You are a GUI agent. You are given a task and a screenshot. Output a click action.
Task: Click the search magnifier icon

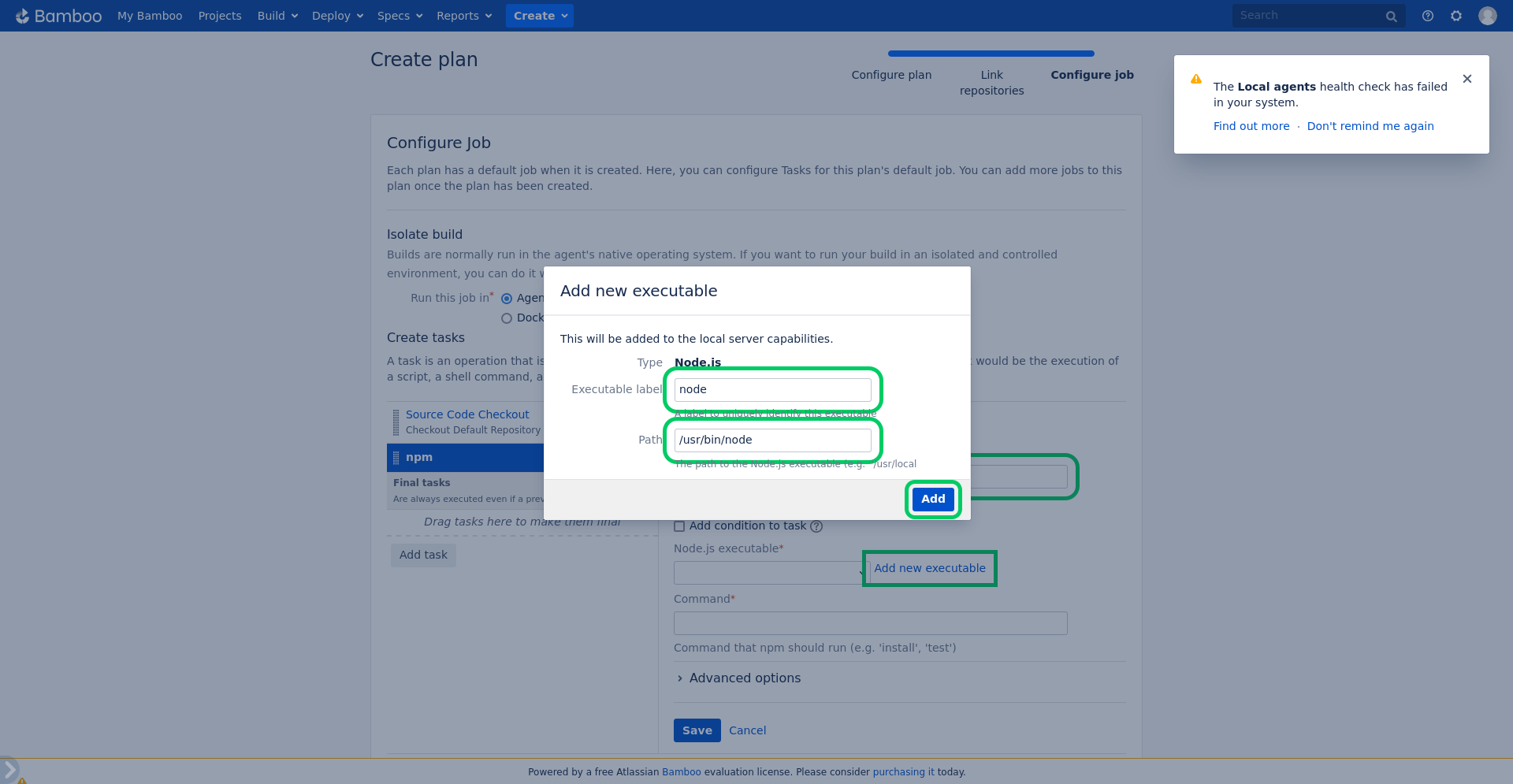point(1392,16)
